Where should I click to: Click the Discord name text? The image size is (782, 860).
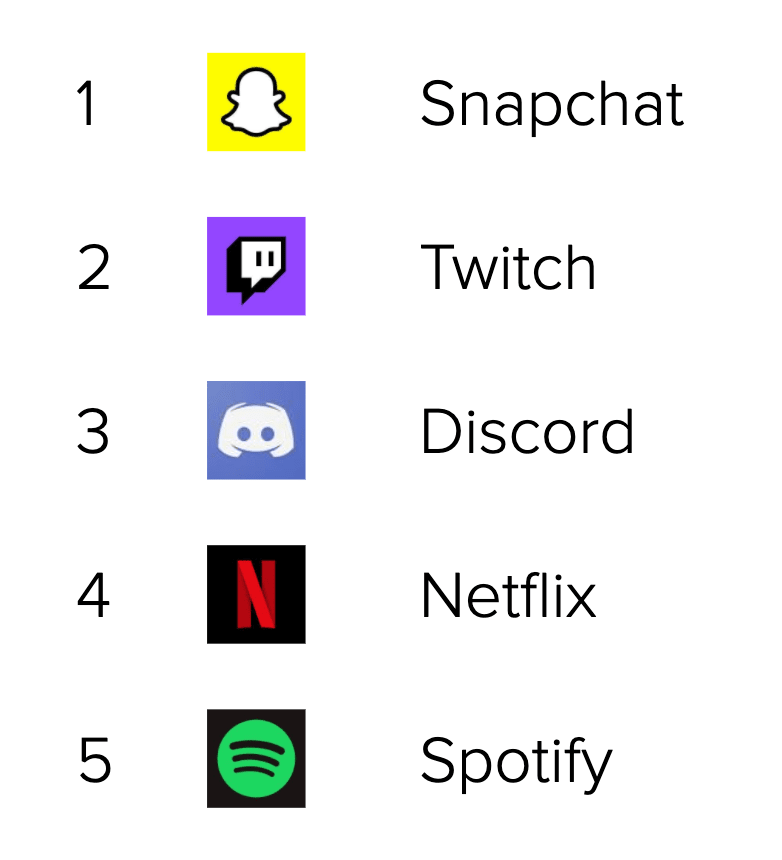pyautogui.click(x=527, y=431)
